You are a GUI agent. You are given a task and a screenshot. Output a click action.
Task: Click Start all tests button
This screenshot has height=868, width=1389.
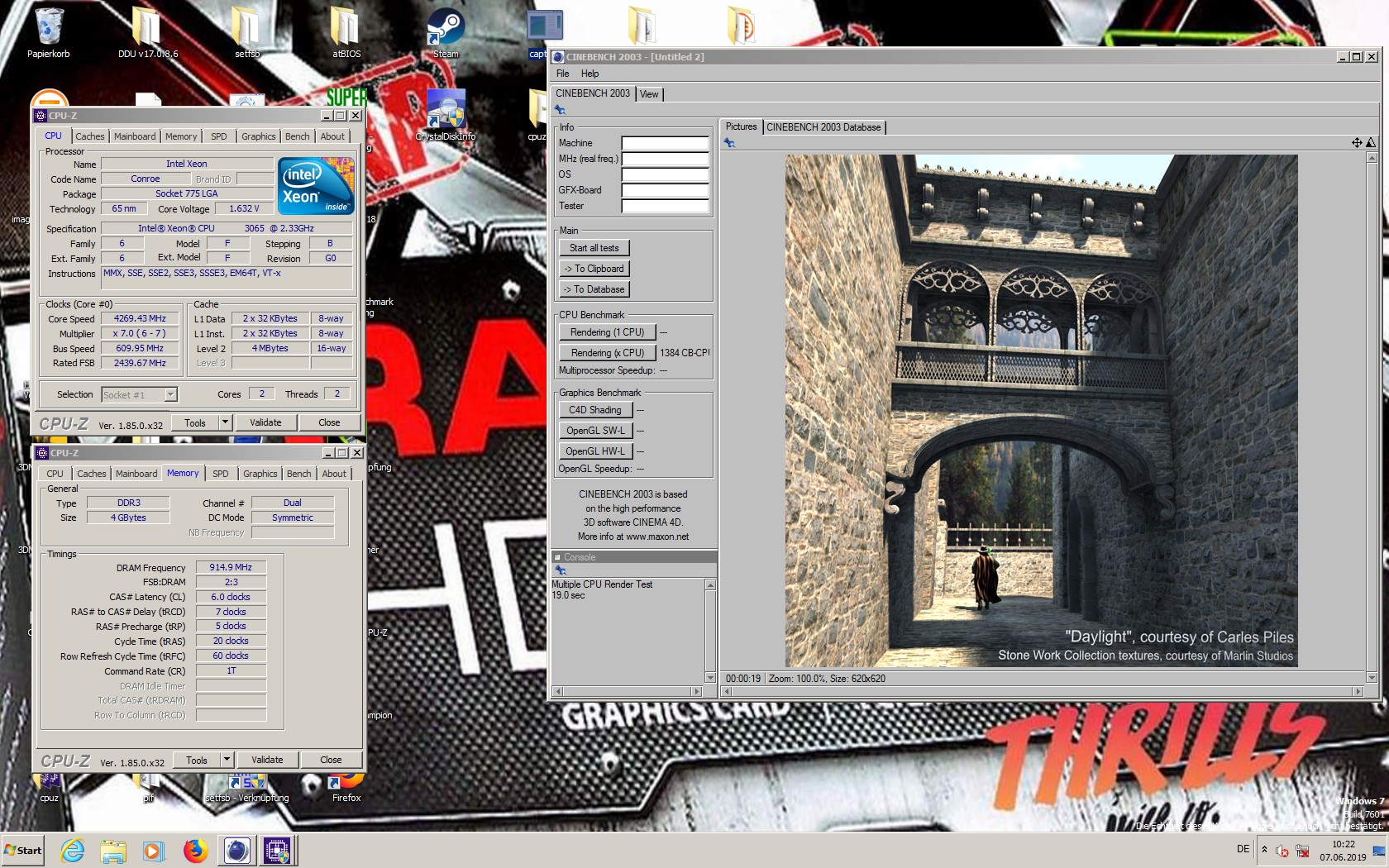[x=594, y=248]
